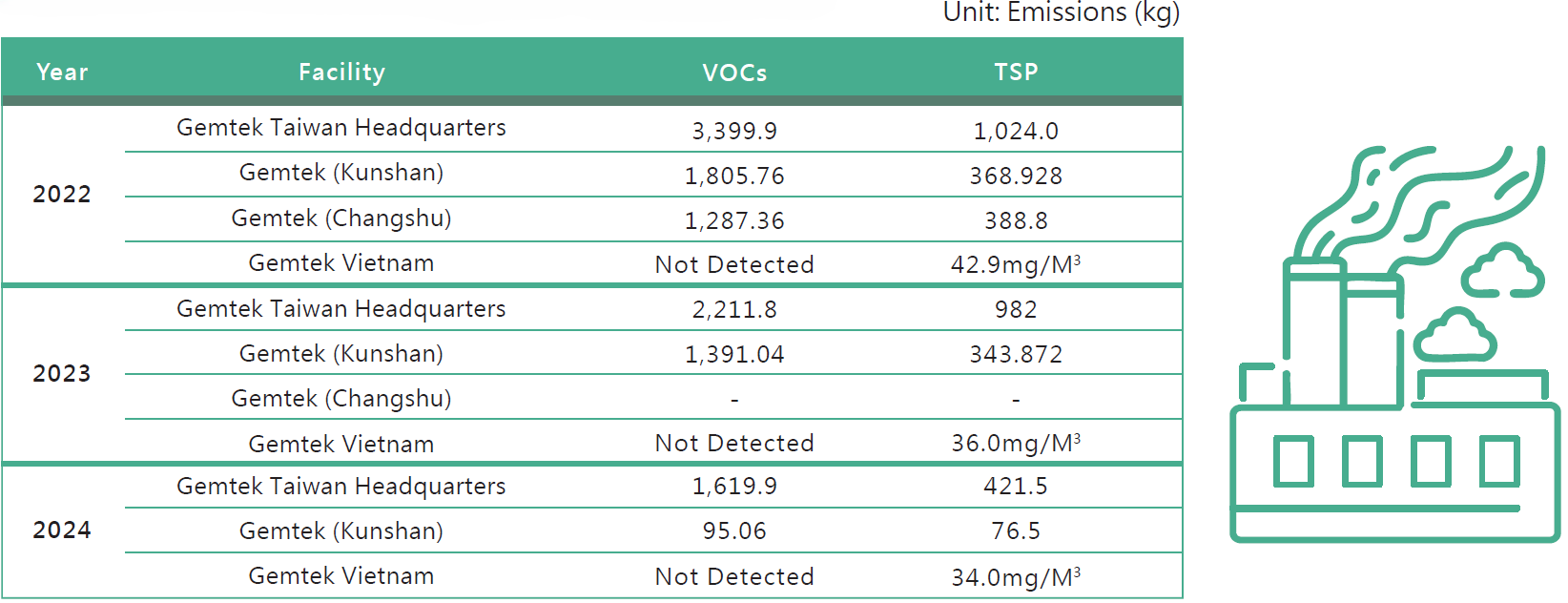Select the 1,619.9 VOCs value
This screenshot has width=1568, height=603.
(734, 487)
